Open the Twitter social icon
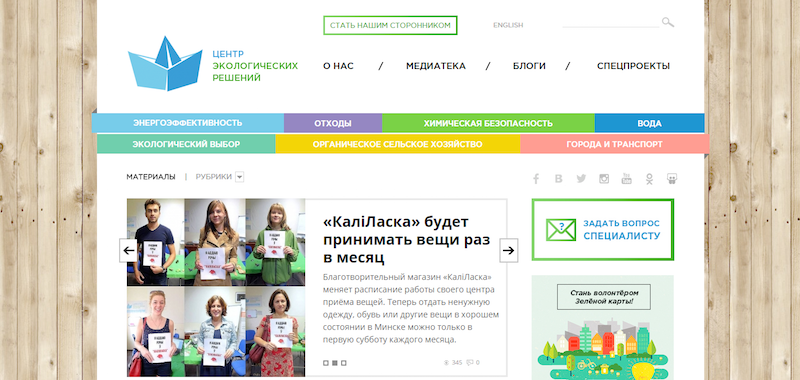Screen dimensions: 800x380 click(x=581, y=179)
